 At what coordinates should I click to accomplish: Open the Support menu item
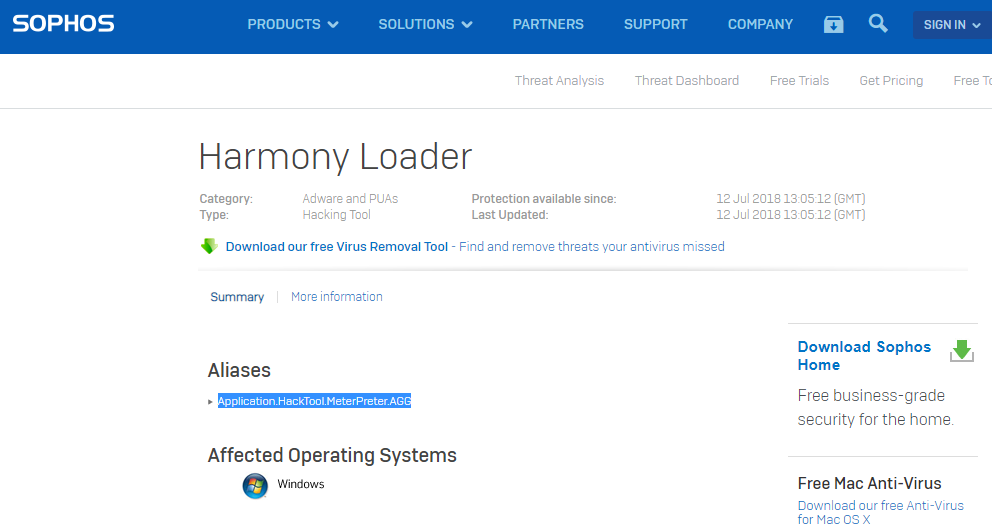click(x=655, y=25)
